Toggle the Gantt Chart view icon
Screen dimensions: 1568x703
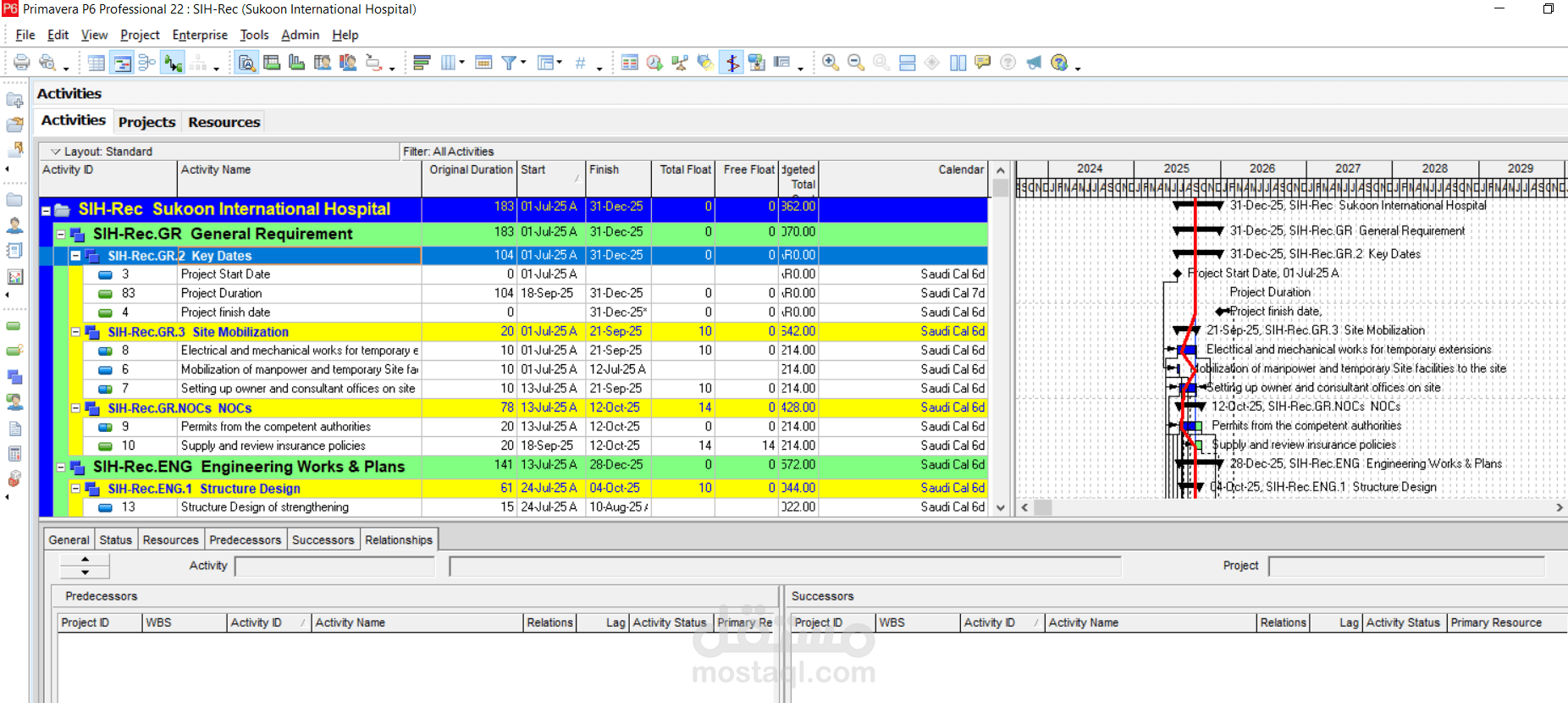tap(122, 63)
